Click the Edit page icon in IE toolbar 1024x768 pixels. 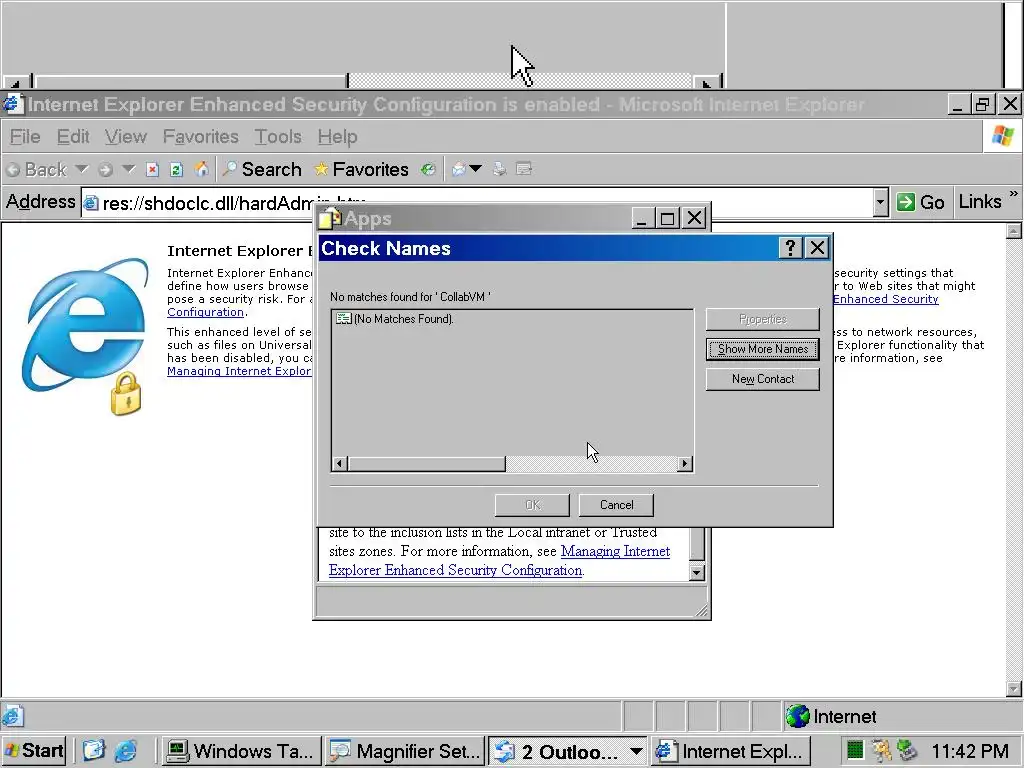[524, 170]
